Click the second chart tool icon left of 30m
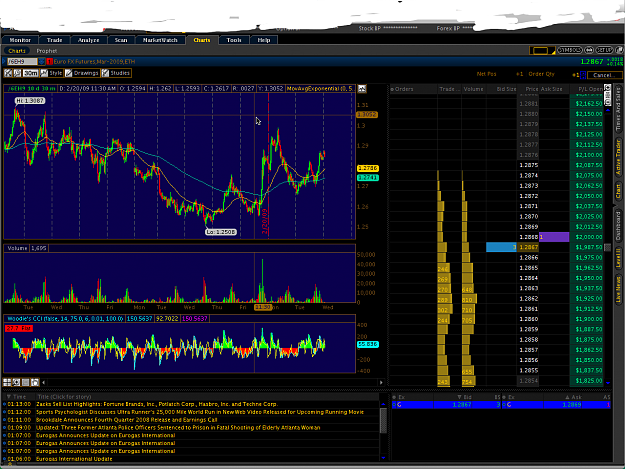 pyautogui.click(x=17, y=73)
